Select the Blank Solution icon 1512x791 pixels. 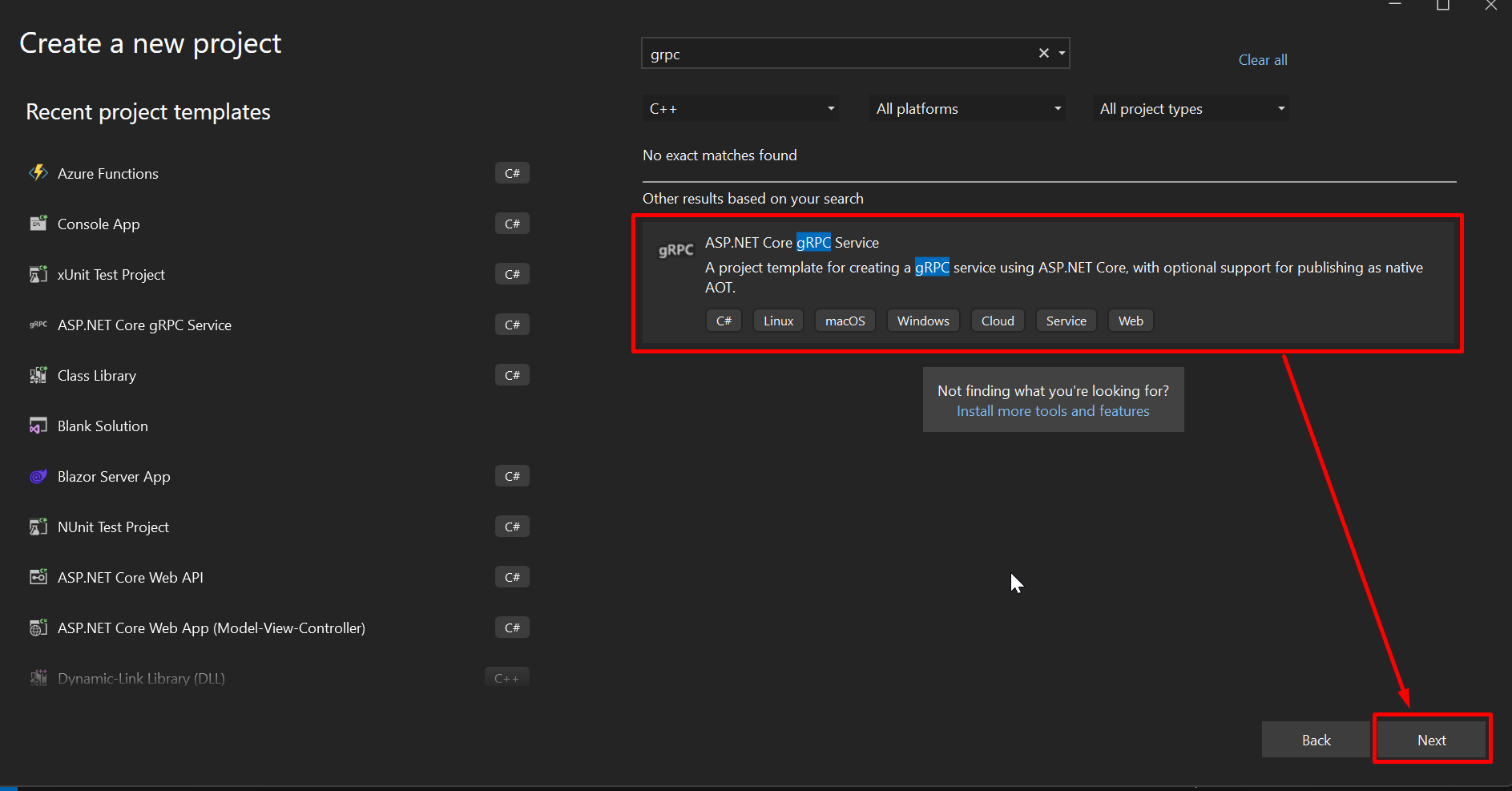click(38, 426)
